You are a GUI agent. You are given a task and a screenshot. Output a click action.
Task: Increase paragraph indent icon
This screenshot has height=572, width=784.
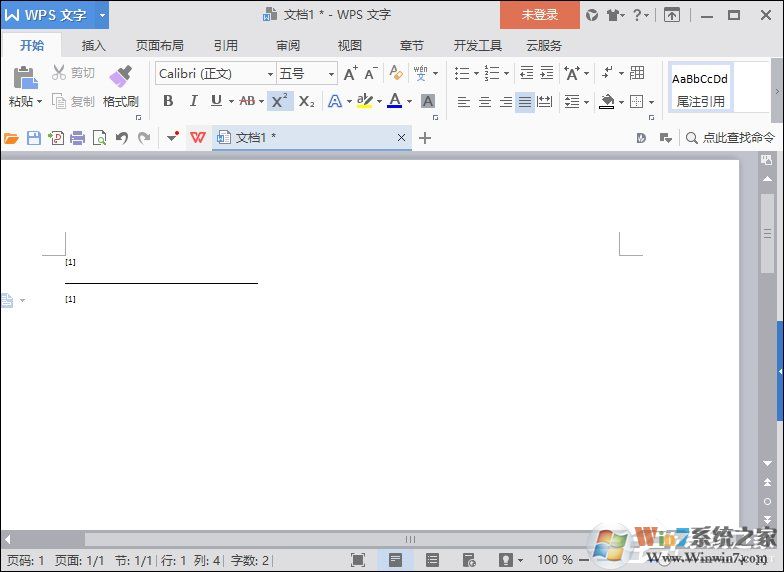[546, 73]
